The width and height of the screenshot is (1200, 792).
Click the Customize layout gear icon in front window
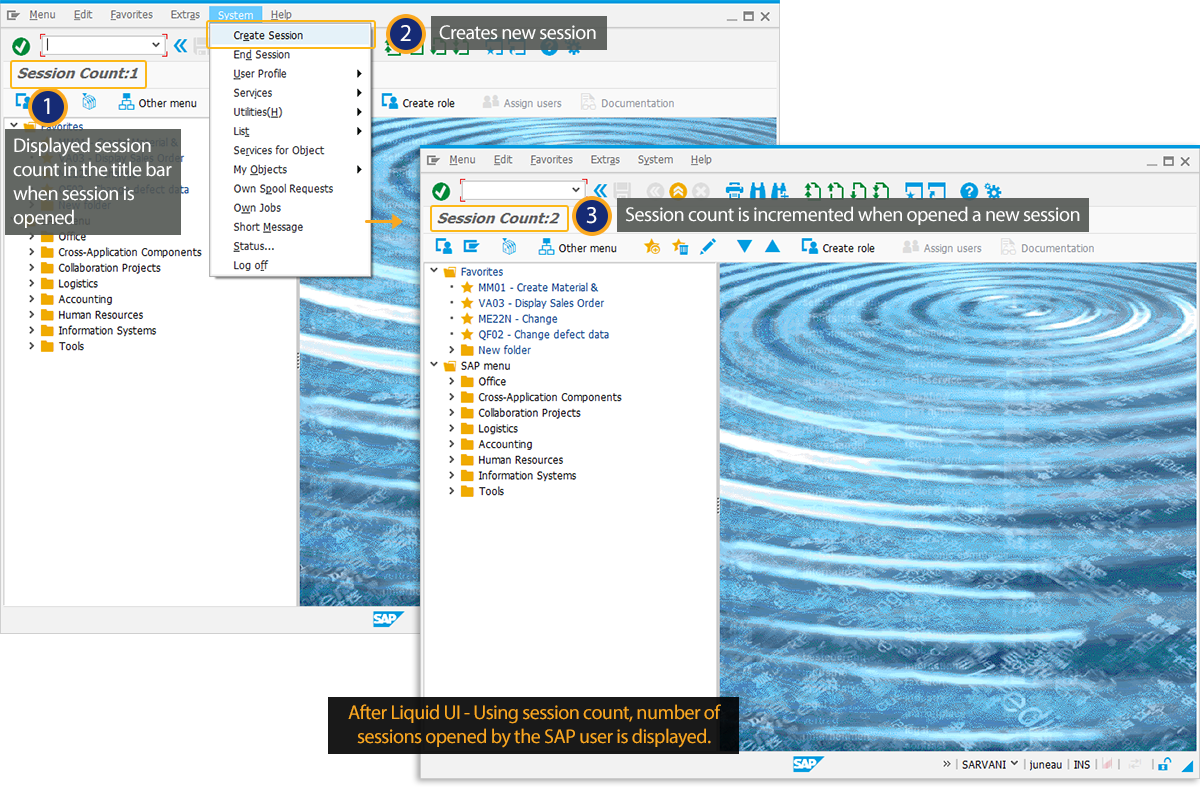[992, 191]
